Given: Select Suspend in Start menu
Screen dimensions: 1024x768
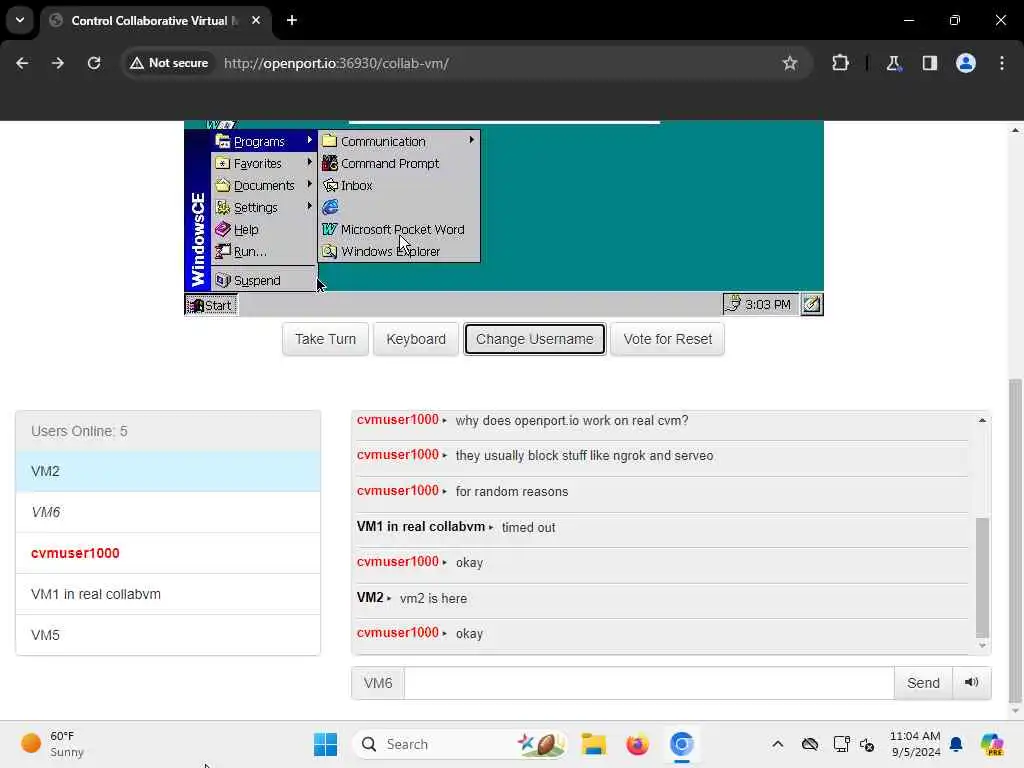Looking at the screenshot, I should click(264, 280).
